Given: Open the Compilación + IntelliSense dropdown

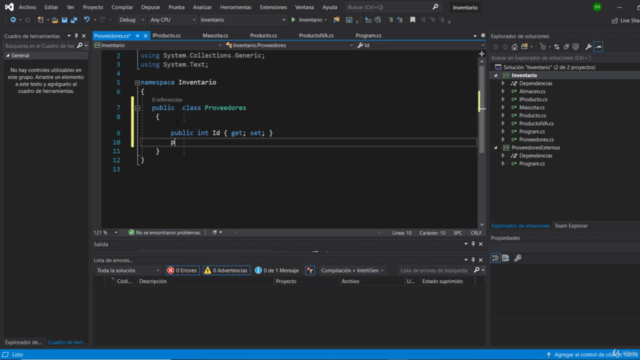Looking at the screenshot, I should click(x=352, y=270).
